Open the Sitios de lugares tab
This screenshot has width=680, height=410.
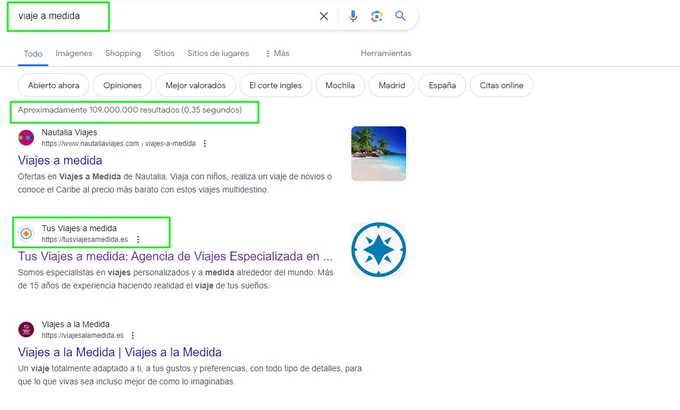point(218,53)
